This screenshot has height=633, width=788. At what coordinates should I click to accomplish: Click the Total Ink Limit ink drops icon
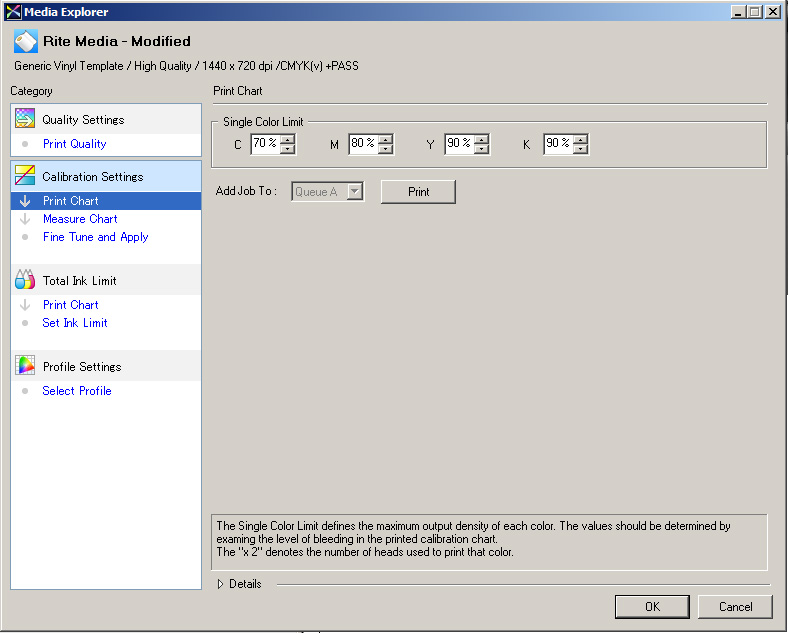(x=25, y=280)
